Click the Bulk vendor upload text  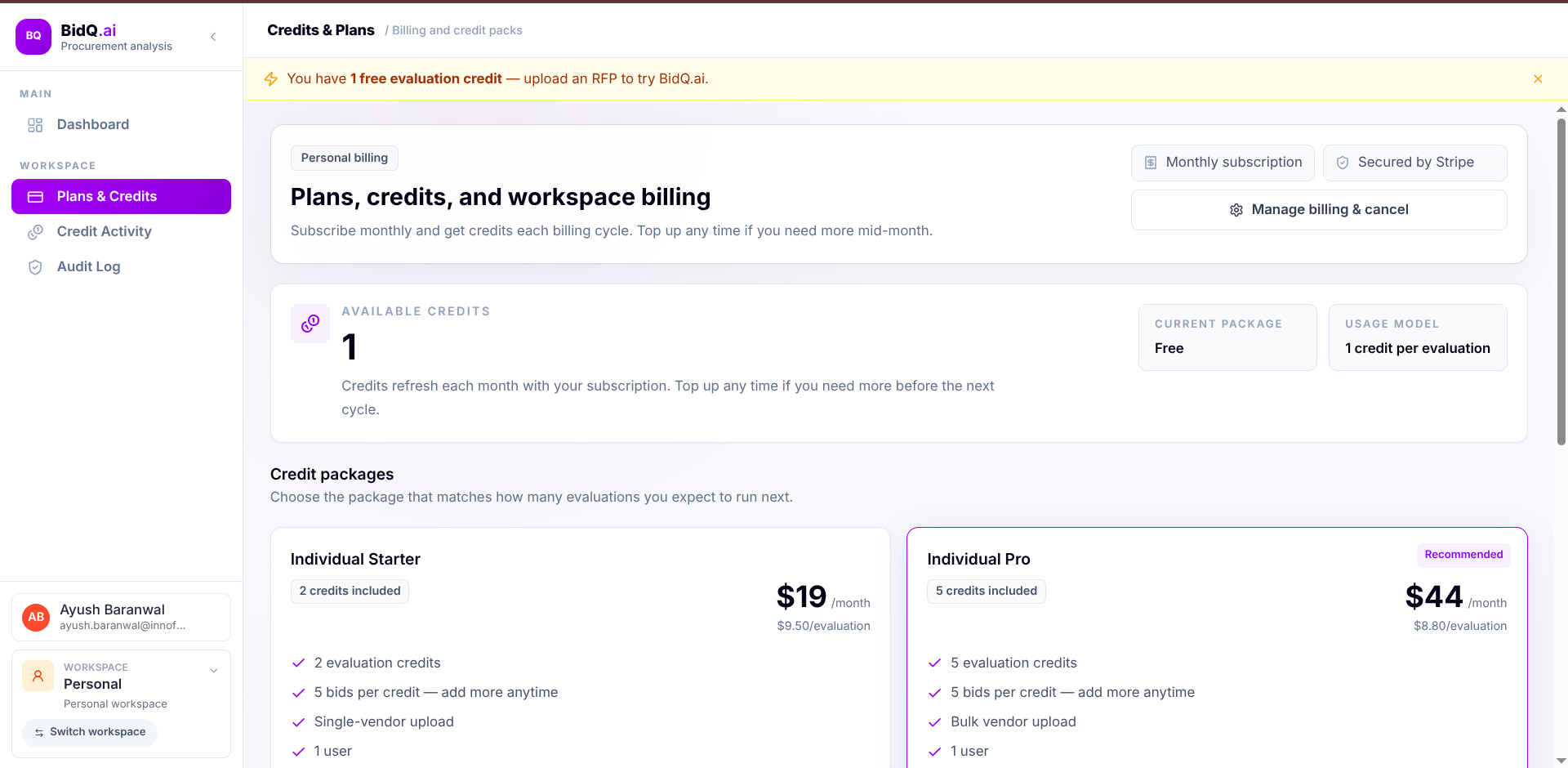tap(1013, 722)
